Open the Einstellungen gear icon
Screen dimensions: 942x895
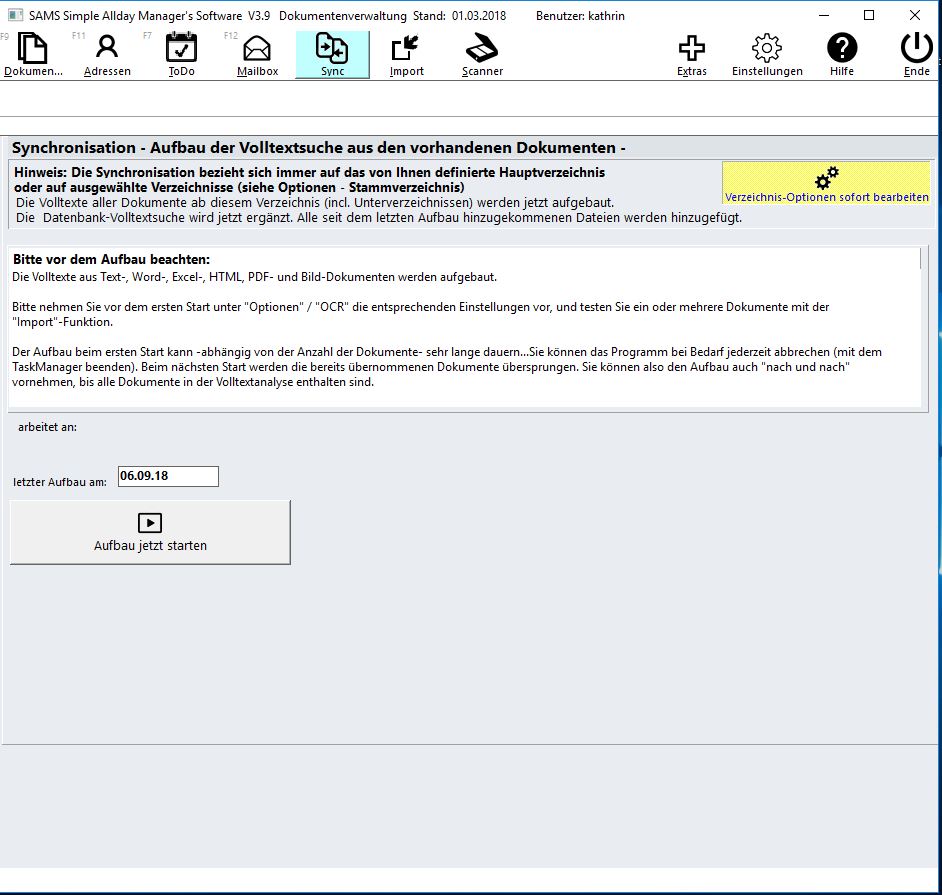pyautogui.click(x=766, y=47)
